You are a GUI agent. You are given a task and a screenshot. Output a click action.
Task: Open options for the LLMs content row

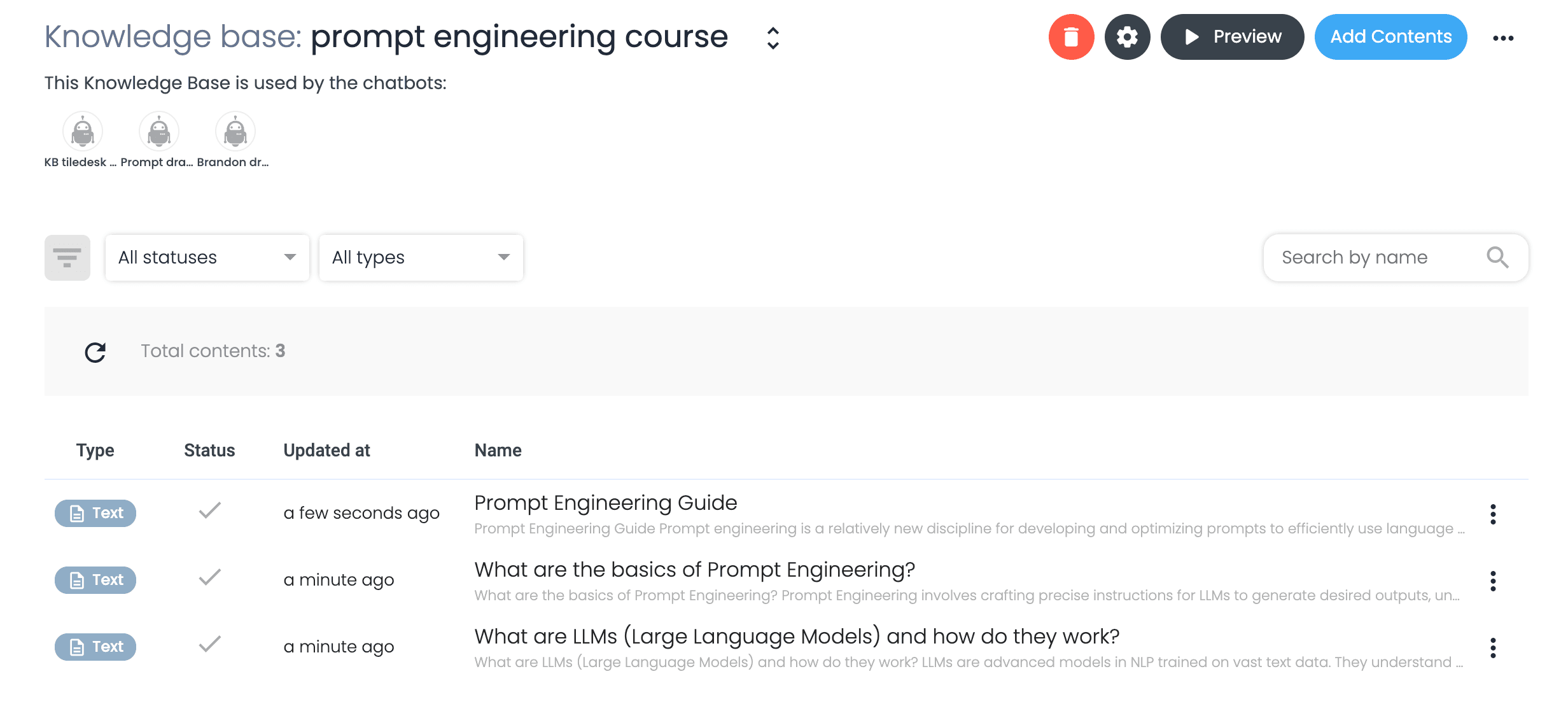pyautogui.click(x=1493, y=648)
